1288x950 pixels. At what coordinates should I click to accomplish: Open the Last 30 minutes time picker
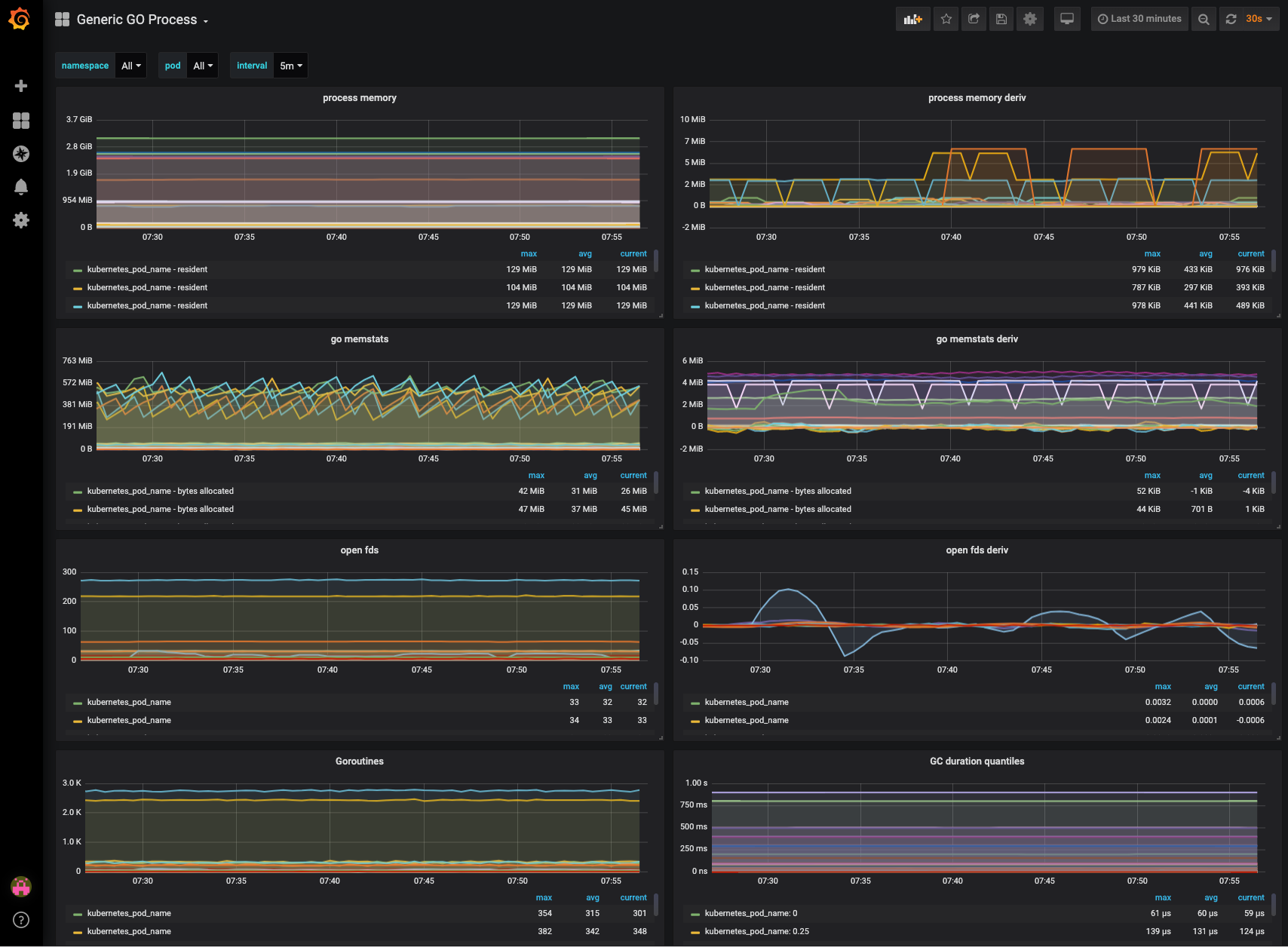pyautogui.click(x=1139, y=19)
